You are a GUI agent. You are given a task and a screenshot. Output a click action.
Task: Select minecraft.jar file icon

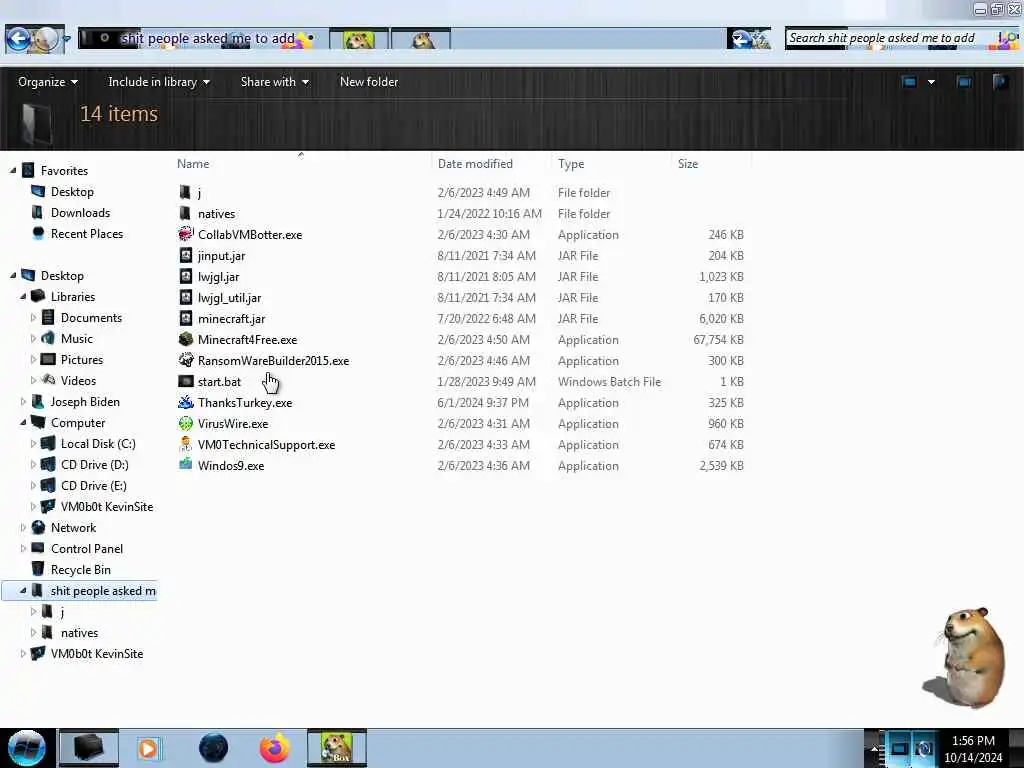point(185,318)
